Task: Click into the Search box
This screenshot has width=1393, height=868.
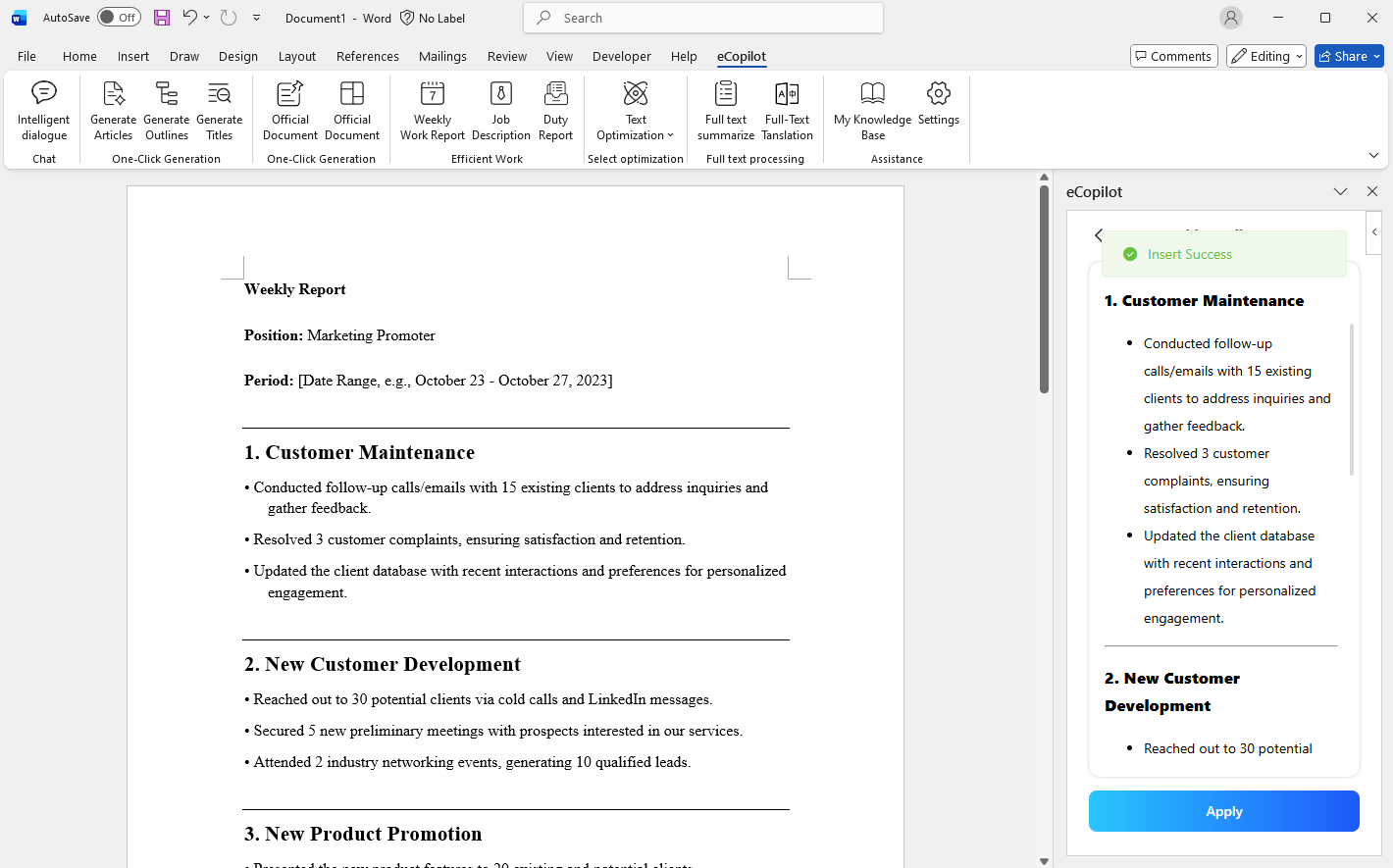Action: (x=703, y=18)
